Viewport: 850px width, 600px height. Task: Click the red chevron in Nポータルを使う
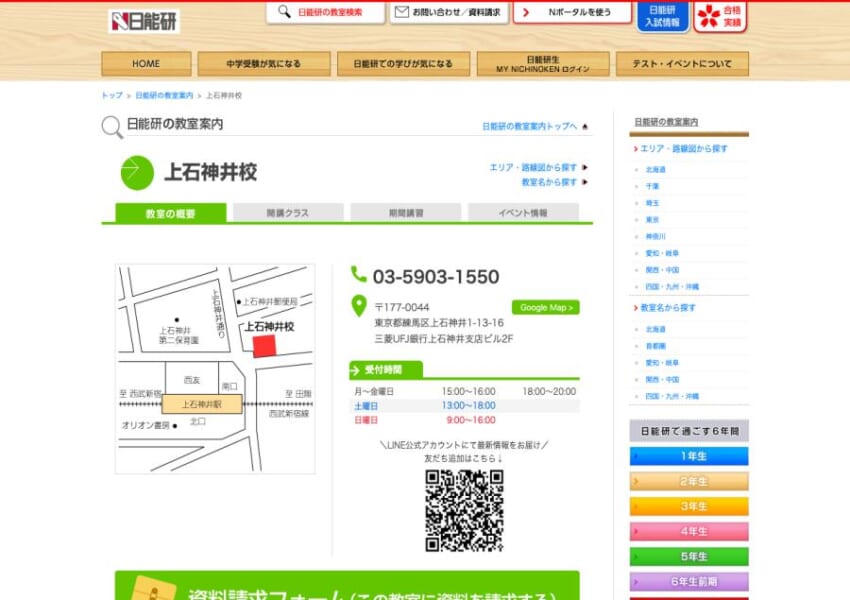coord(526,12)
